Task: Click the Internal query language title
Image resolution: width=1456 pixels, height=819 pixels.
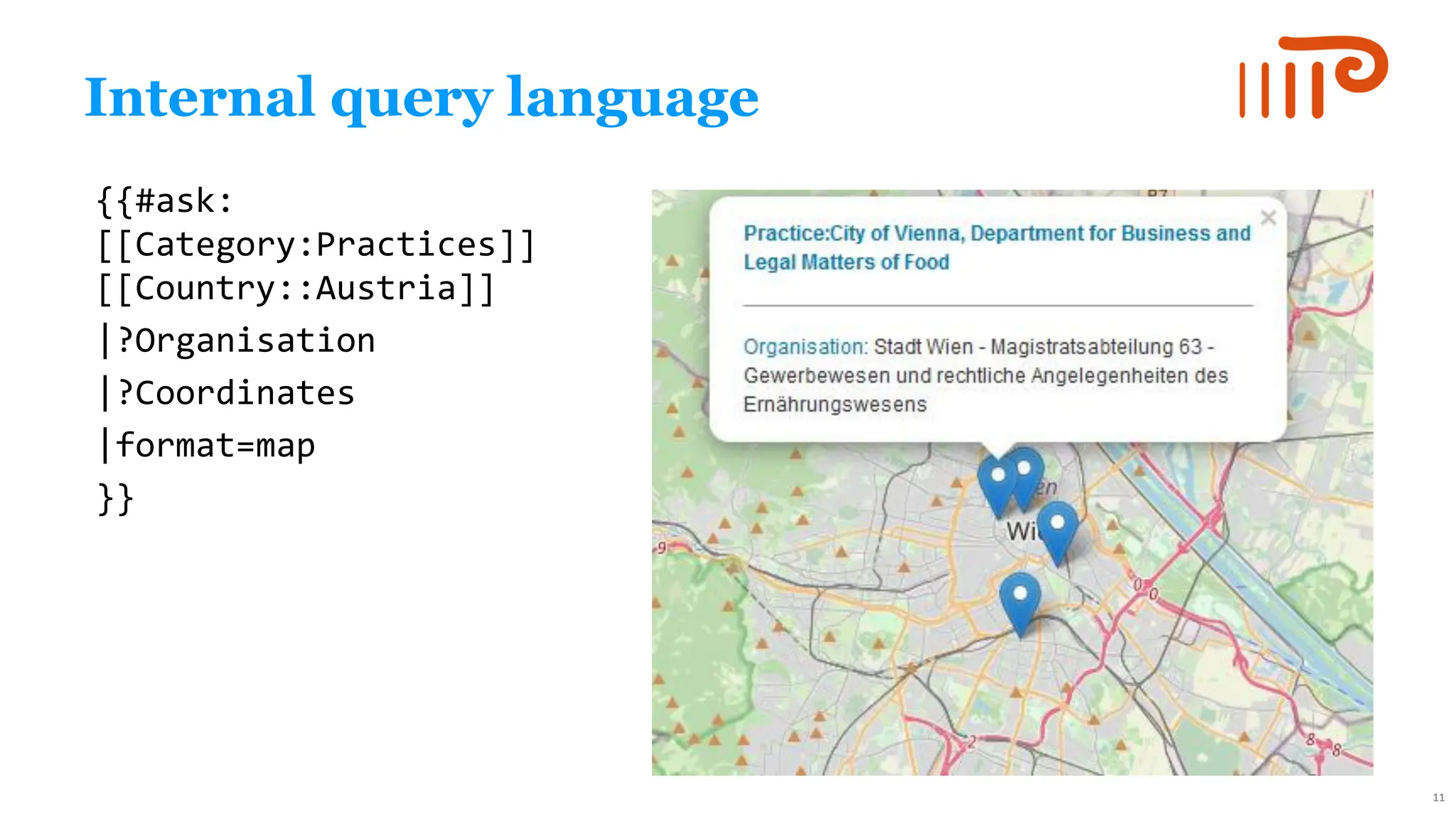Action: pos(422,98)
